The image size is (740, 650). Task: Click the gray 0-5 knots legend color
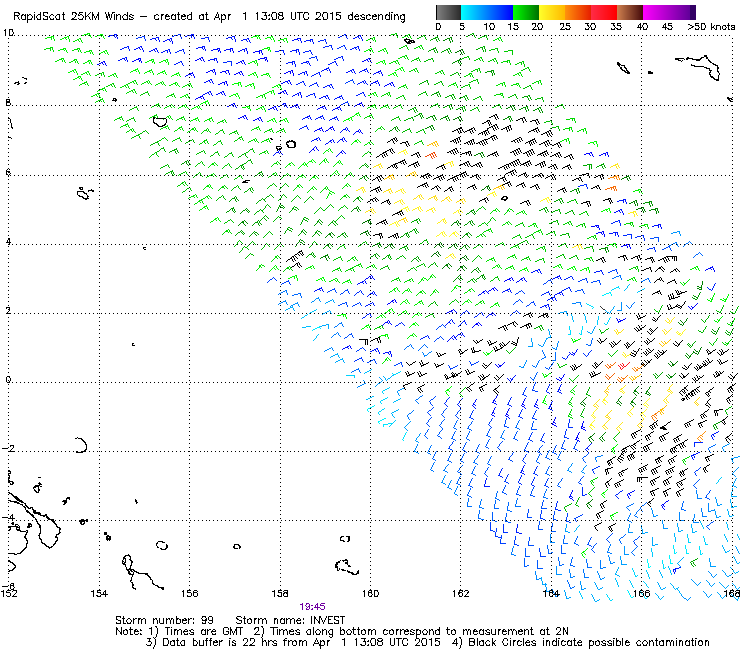click(448, 12)
